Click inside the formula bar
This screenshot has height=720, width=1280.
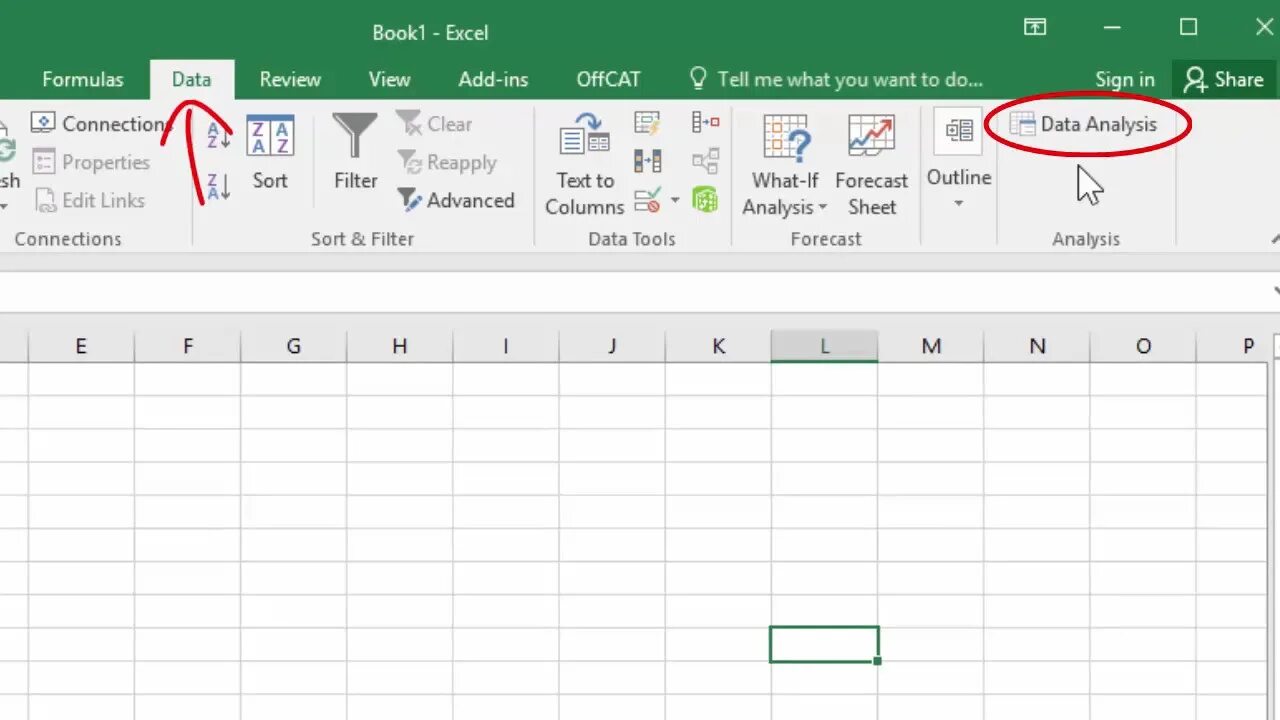(x=634, y=291)
